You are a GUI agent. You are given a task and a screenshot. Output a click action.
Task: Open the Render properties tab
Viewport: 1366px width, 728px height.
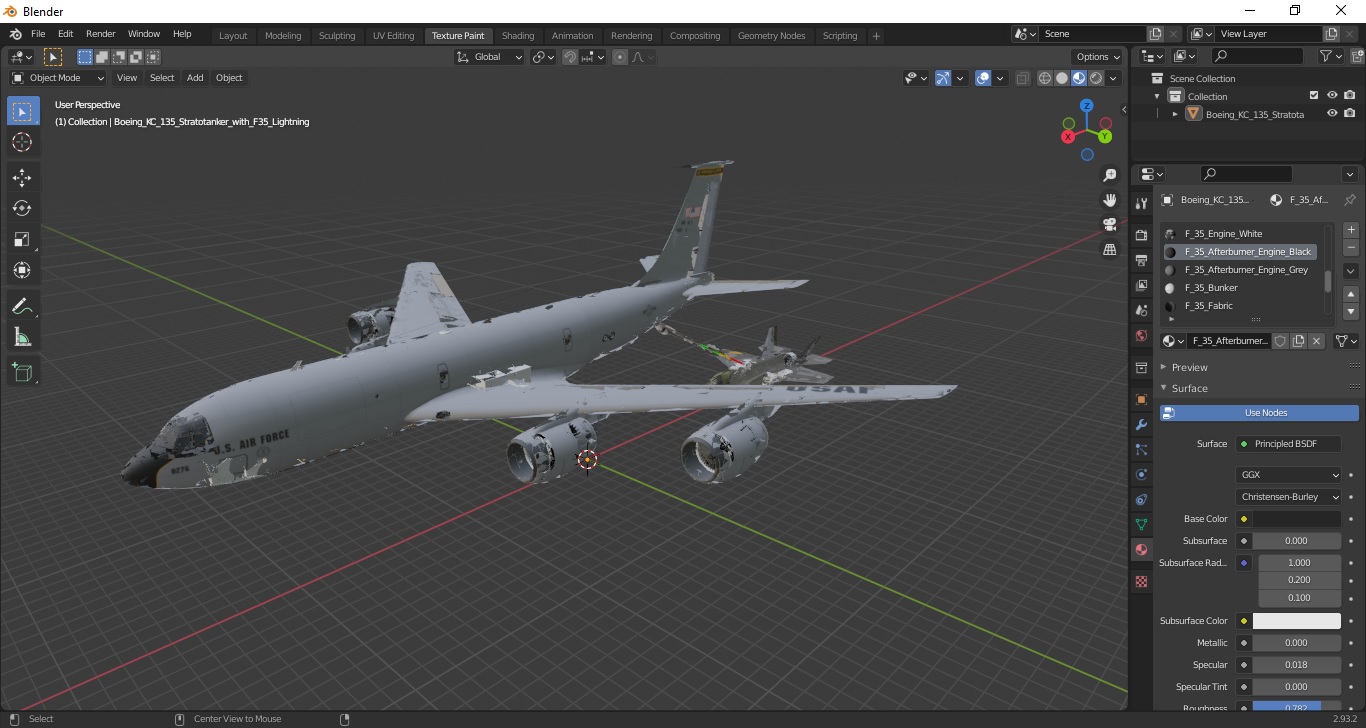point(1141,235)
